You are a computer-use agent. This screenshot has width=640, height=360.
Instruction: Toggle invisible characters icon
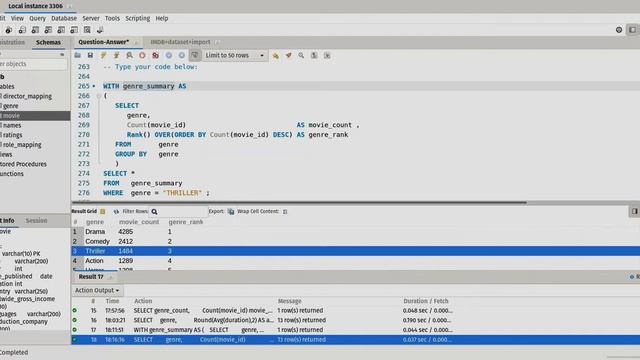point(314,55)
